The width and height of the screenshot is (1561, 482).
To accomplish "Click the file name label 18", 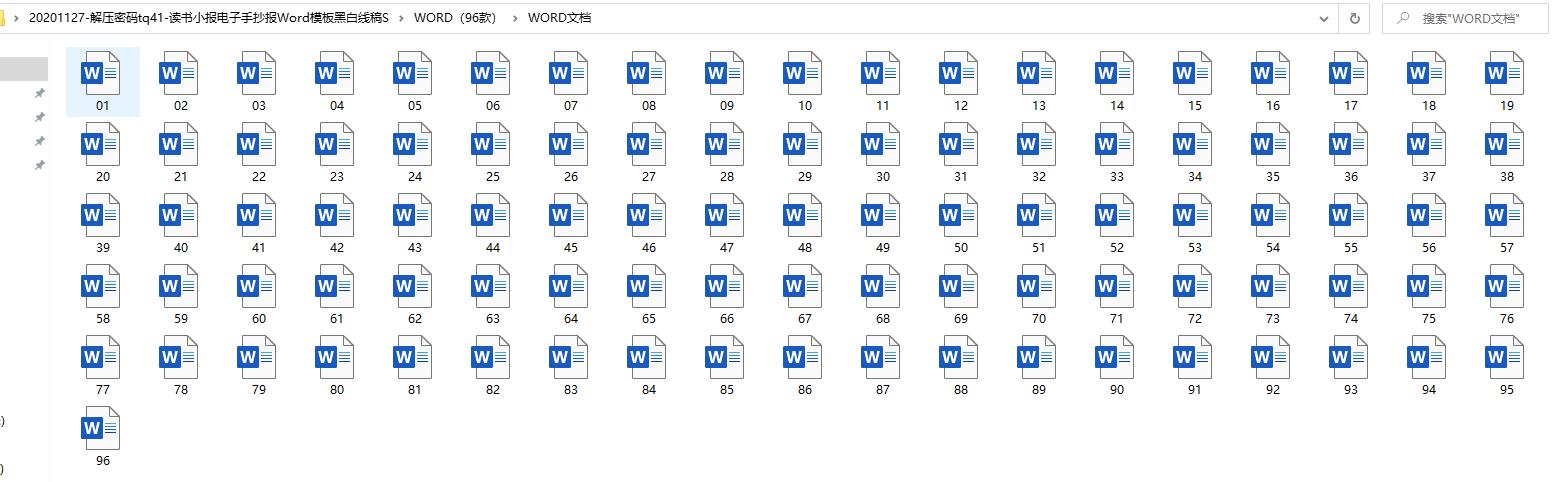I will pos(1428,106).
